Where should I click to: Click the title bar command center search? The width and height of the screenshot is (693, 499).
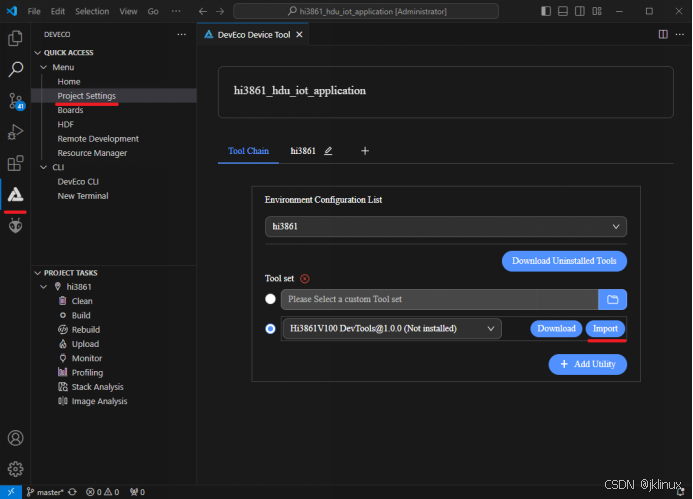(x=366, y=11)
